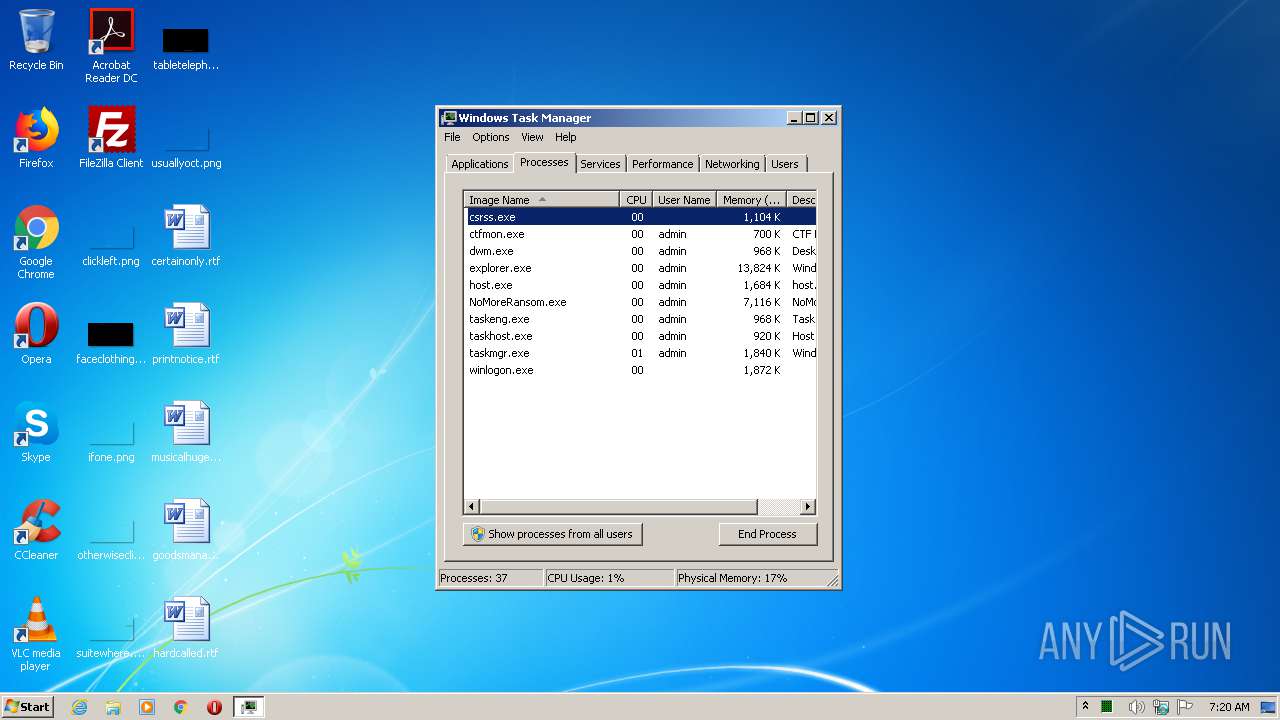Click the 7:20 AM system clock
Image resolution: width=1280 pixels, height=720 pixels.
[1229, 707]
